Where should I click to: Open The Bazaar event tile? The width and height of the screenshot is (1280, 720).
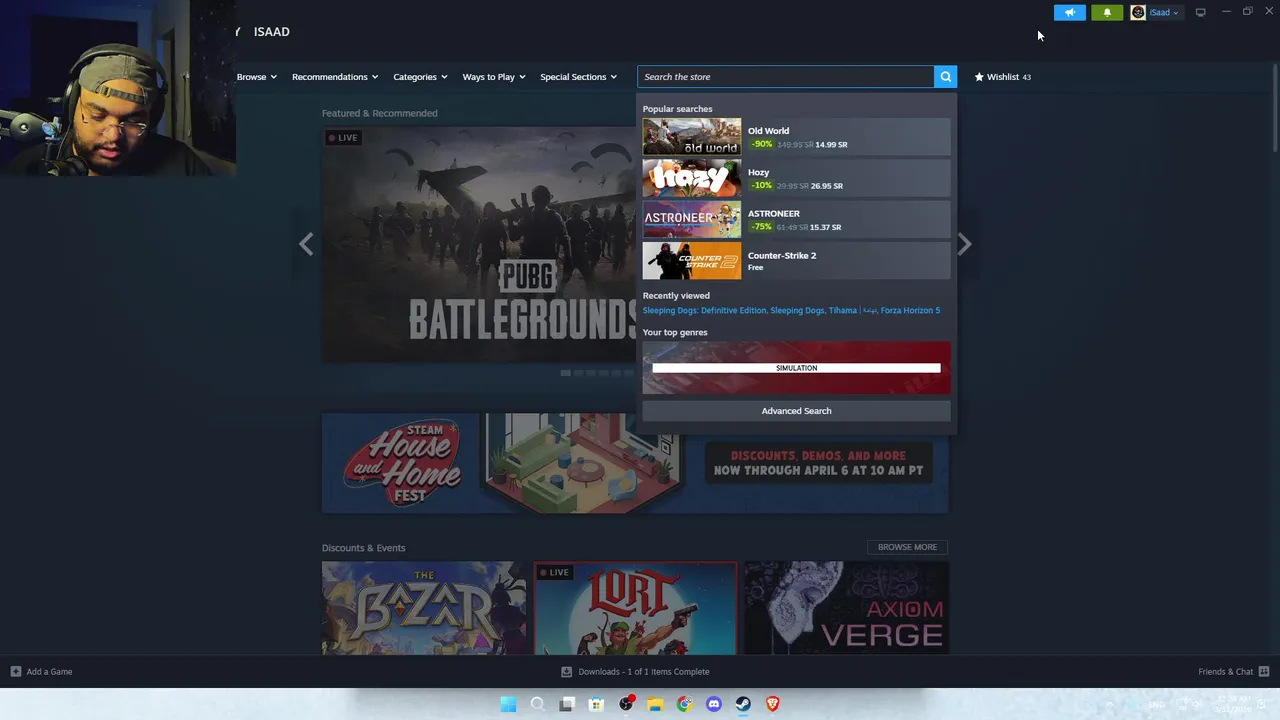click(x=424, y=608)
